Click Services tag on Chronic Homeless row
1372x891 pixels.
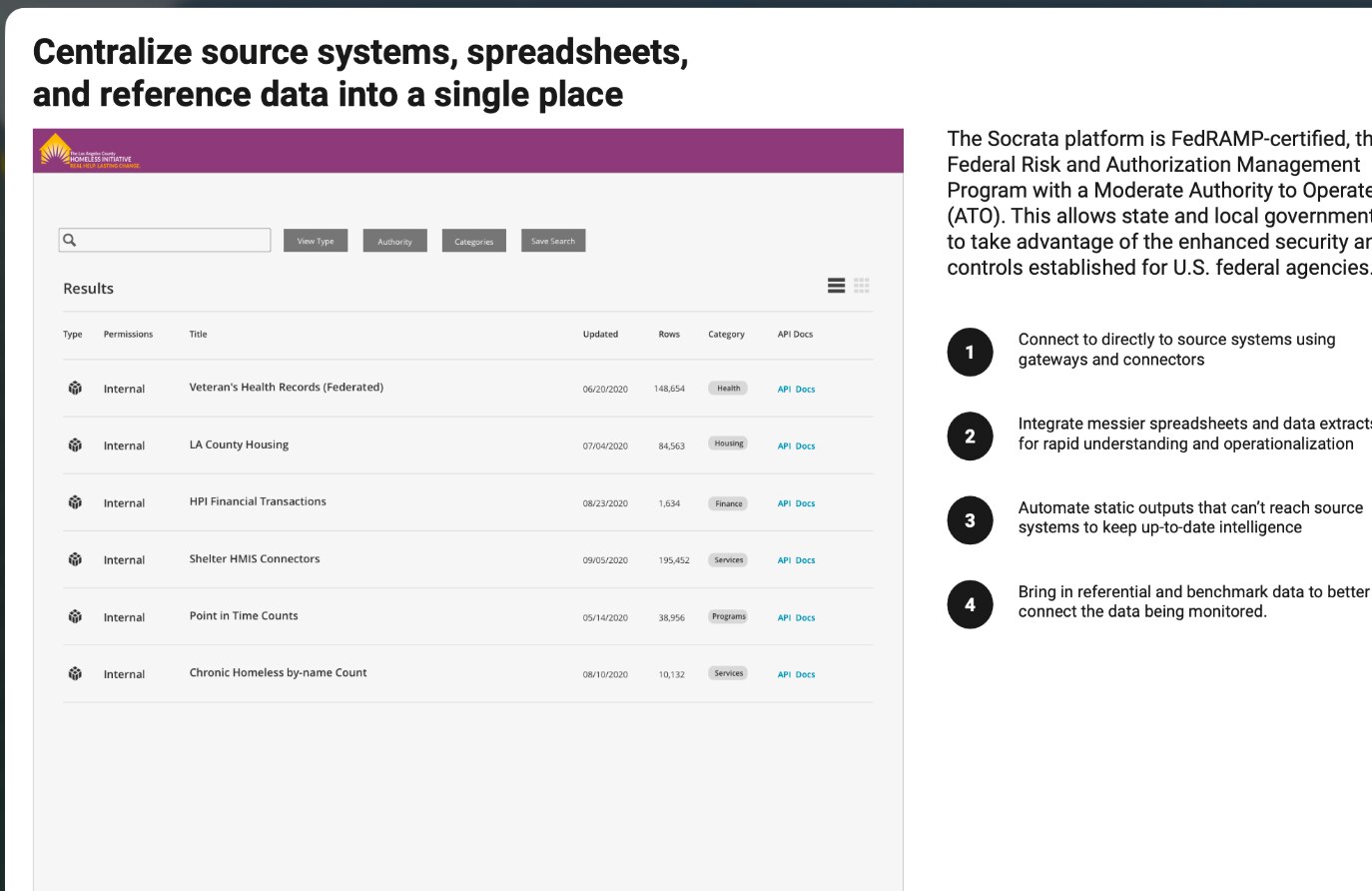728,673
